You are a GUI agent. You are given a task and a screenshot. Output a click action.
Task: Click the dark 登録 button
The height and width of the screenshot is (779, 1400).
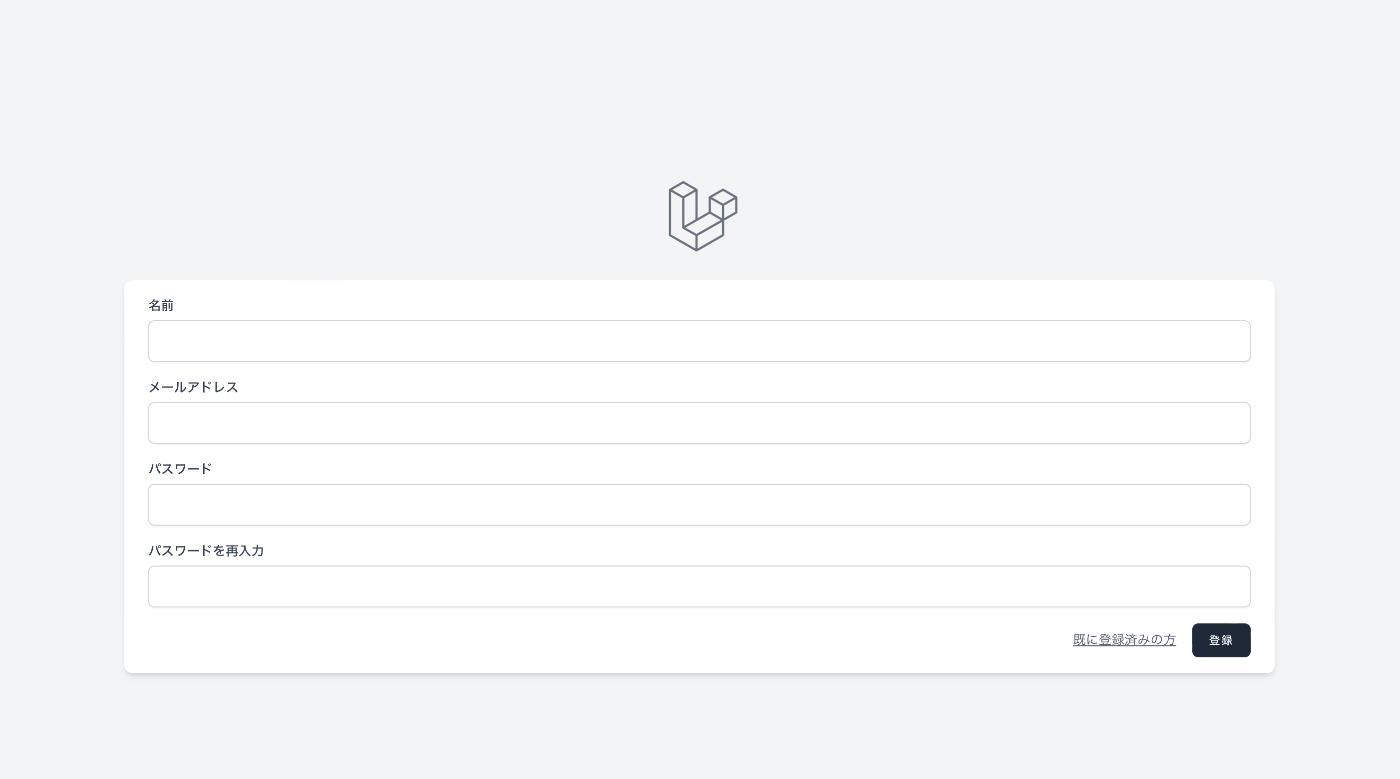point(1221,640)
